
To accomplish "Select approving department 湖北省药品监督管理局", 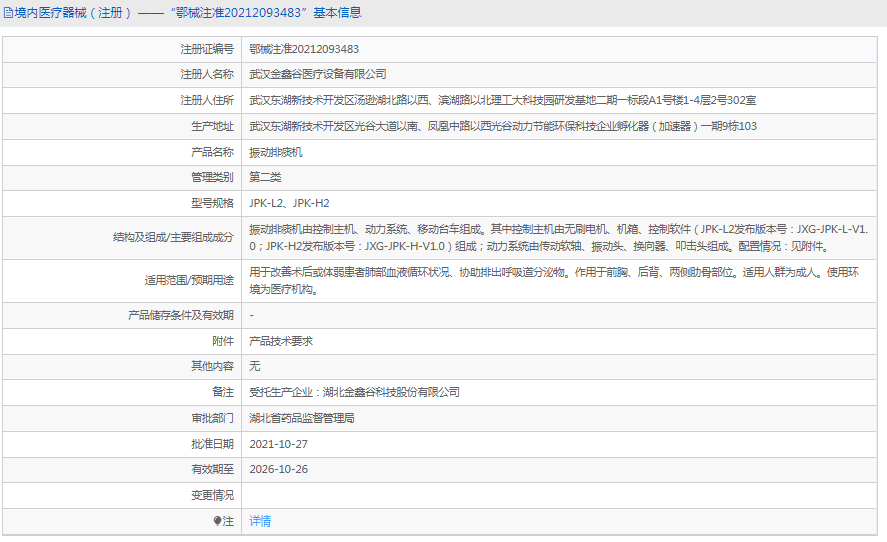I will (x=302, y=418).
